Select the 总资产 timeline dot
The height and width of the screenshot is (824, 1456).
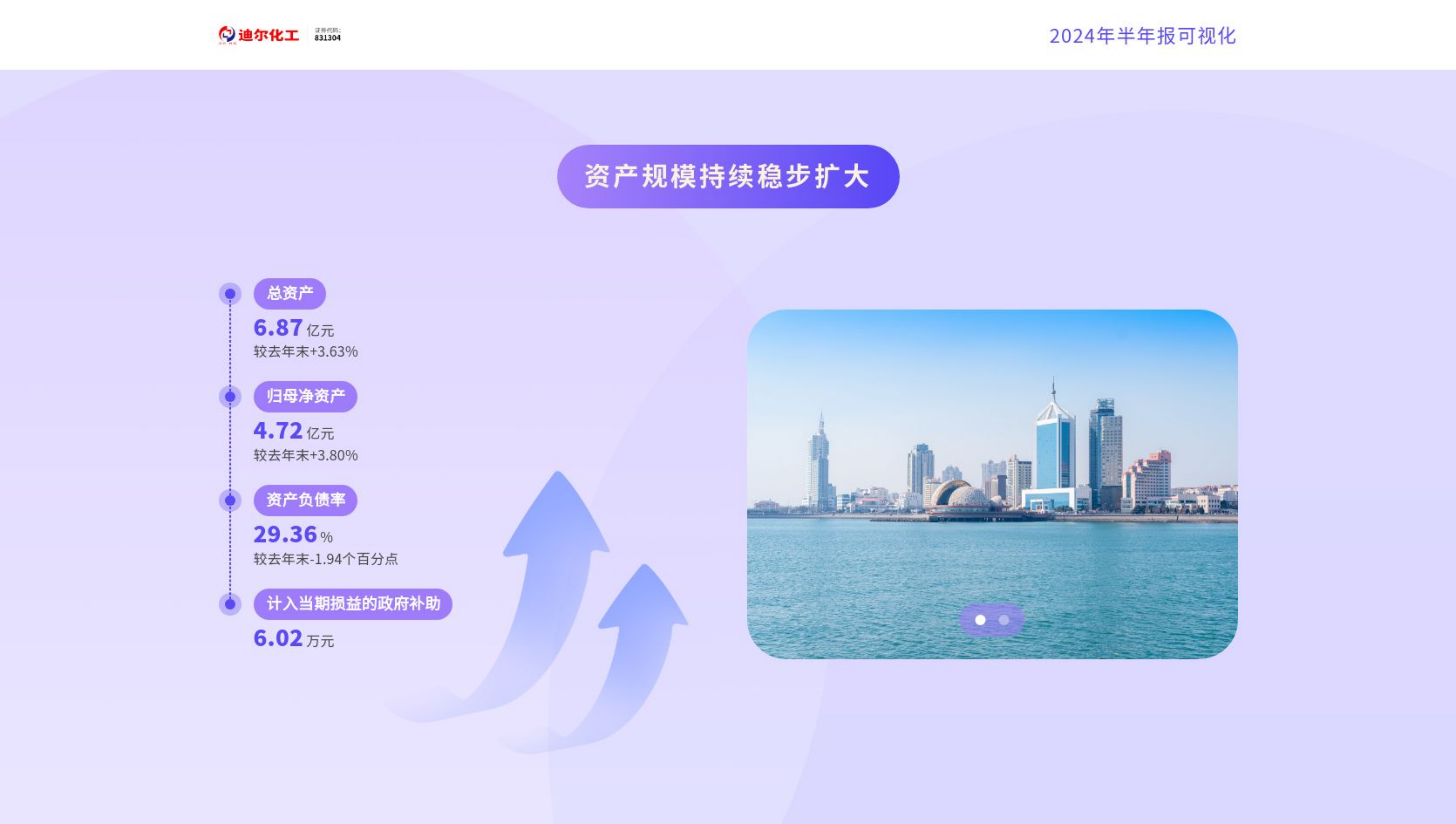230,294
